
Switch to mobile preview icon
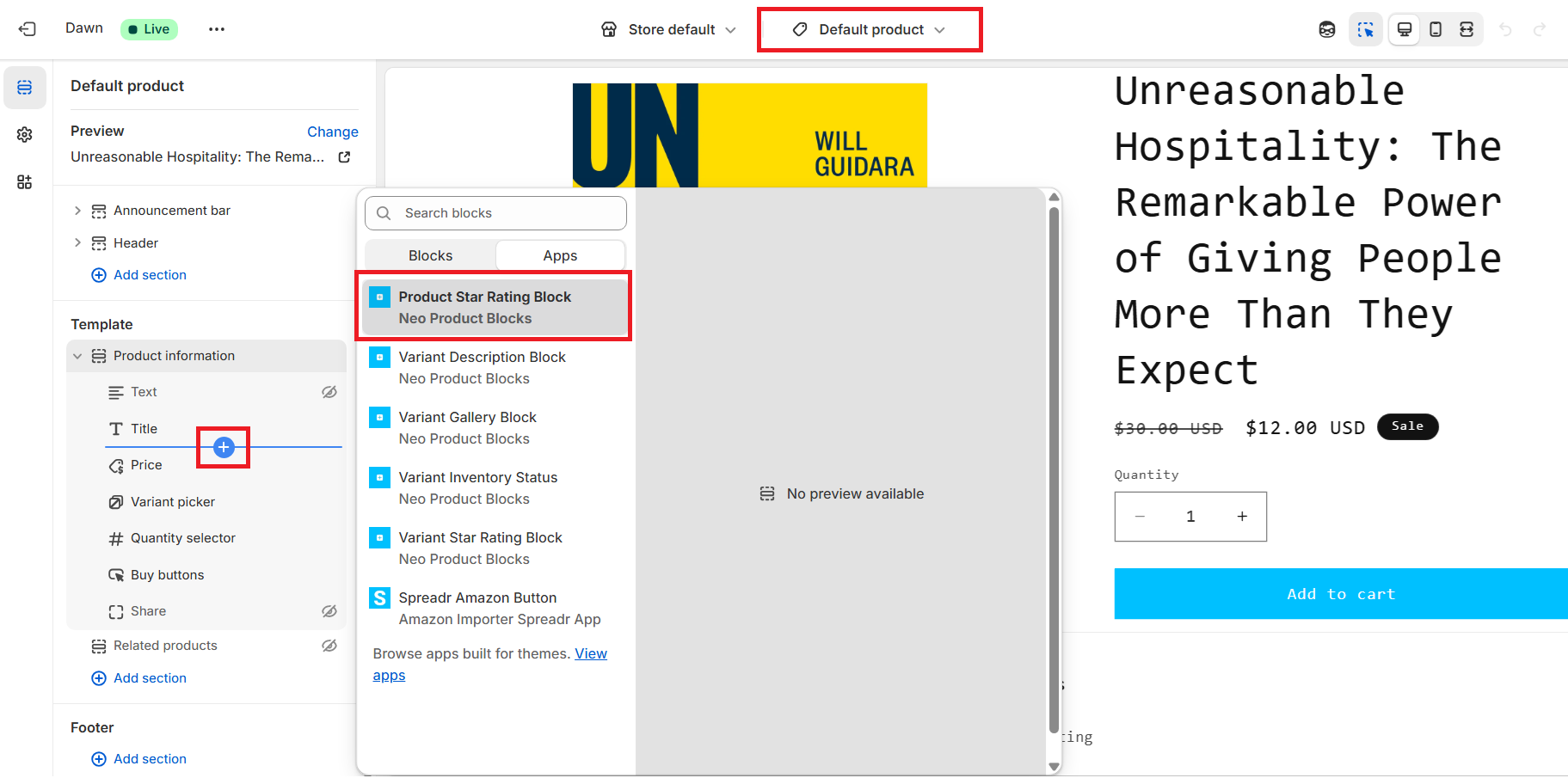pos(1436,29)
